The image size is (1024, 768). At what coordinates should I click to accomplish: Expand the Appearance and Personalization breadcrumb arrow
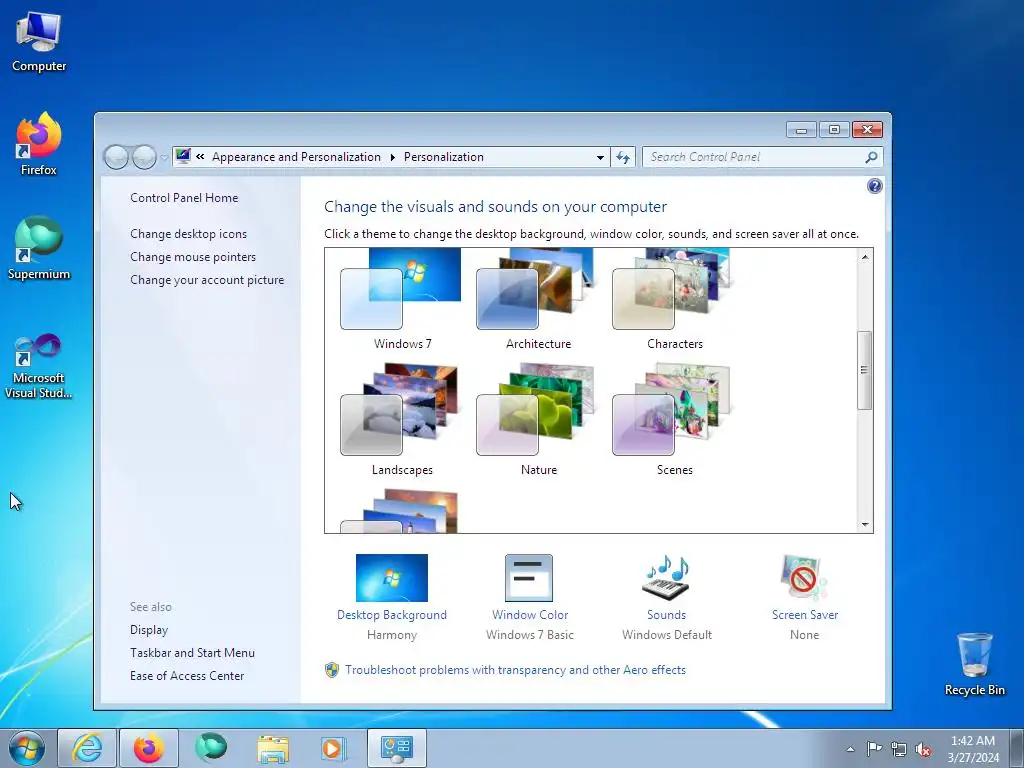pyautogui.click(x=392, y=157)
